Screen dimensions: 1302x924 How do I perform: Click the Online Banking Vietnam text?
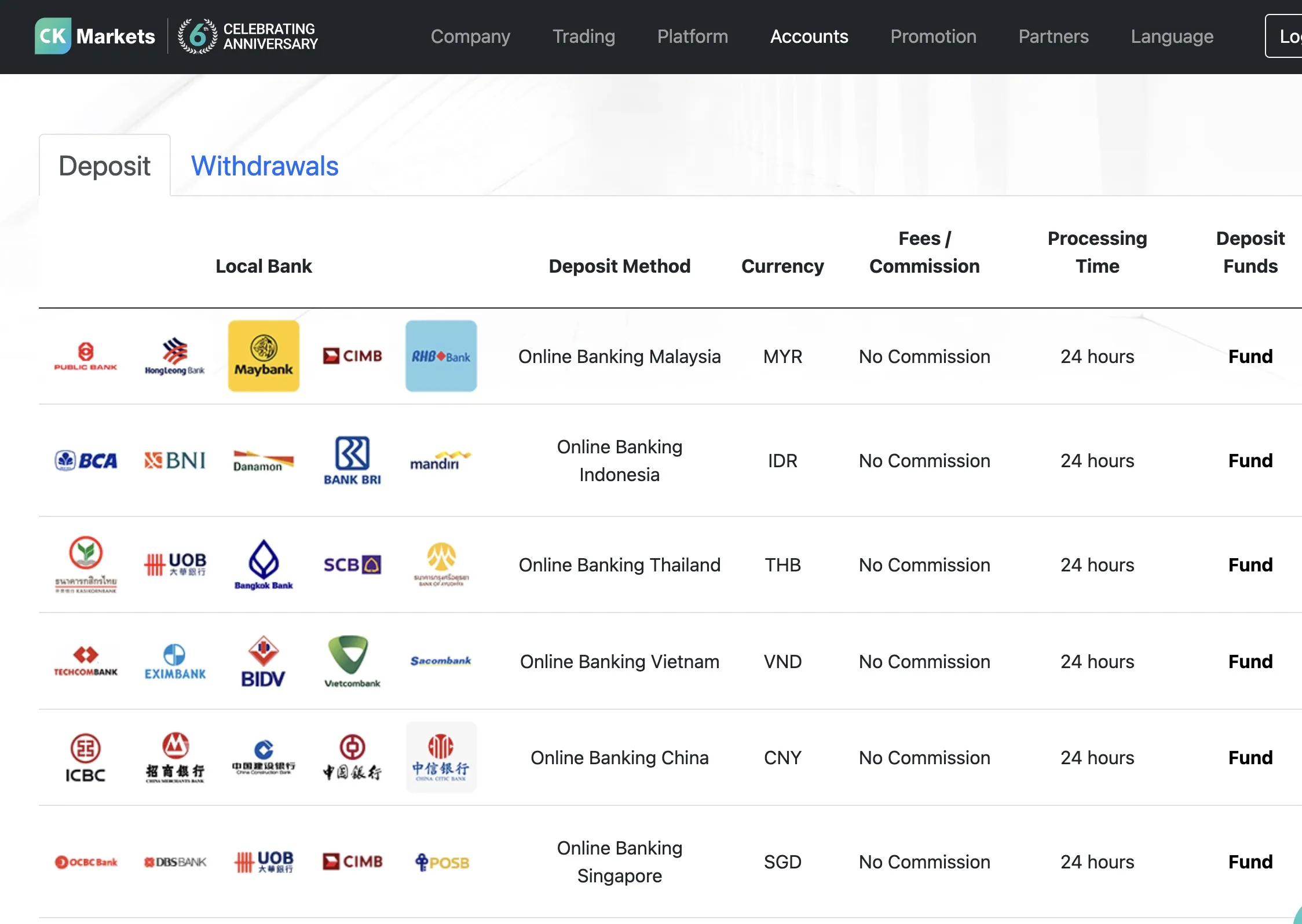pos(619,661)
